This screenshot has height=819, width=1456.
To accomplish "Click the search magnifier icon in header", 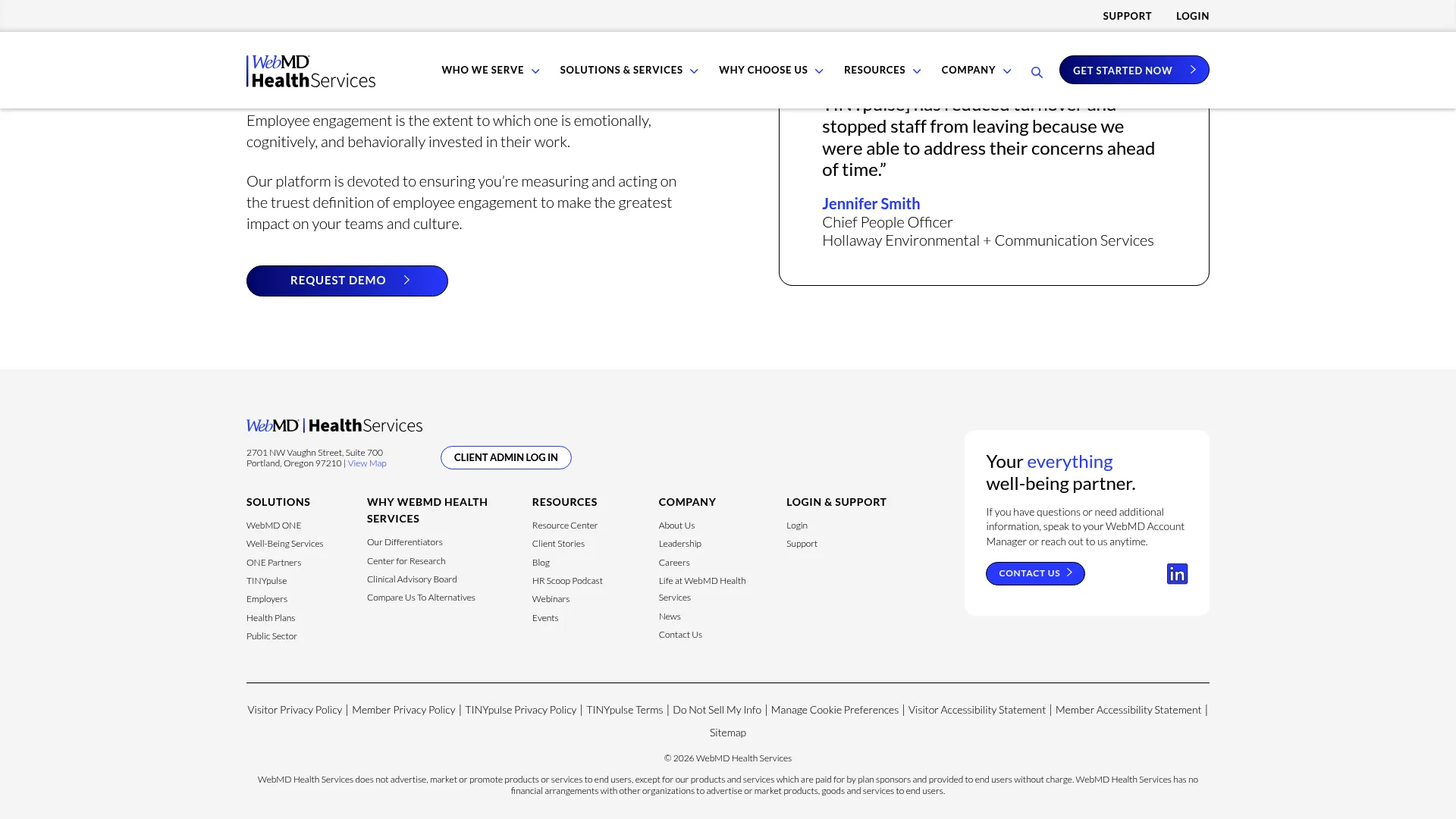I will 1037,73.
